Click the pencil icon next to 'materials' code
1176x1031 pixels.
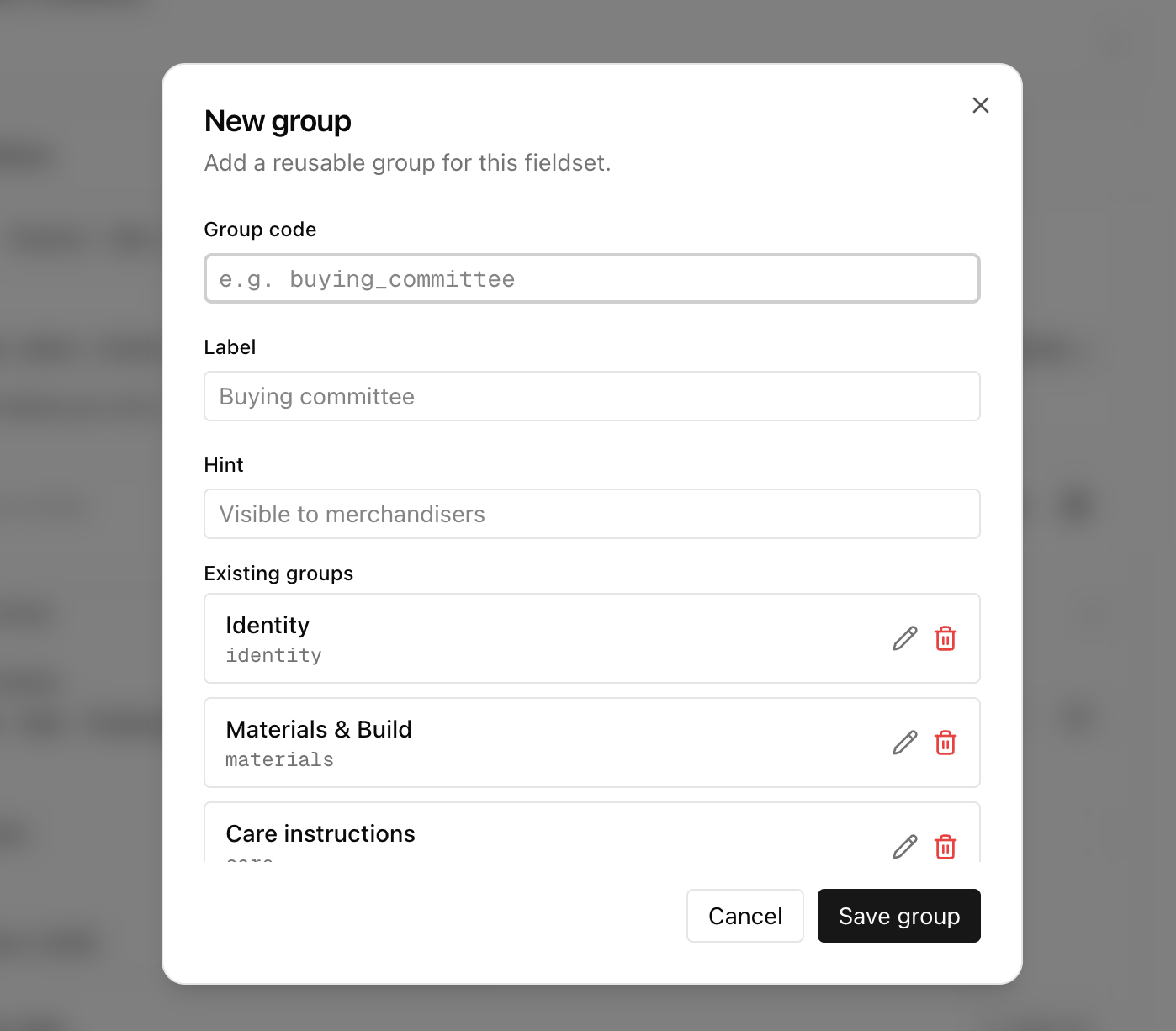(x=903, y=743)
